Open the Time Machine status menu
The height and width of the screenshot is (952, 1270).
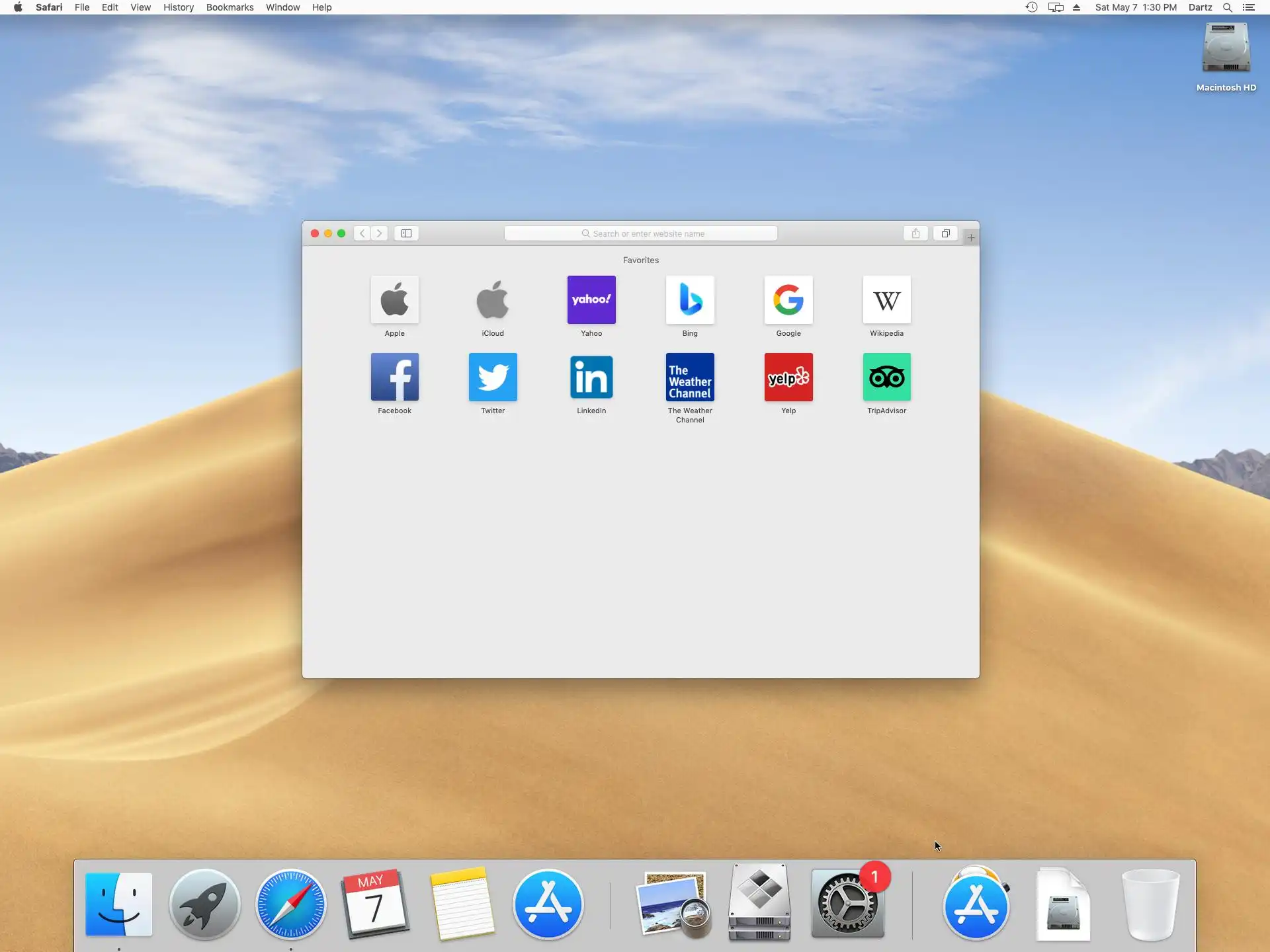(1031, 7)
